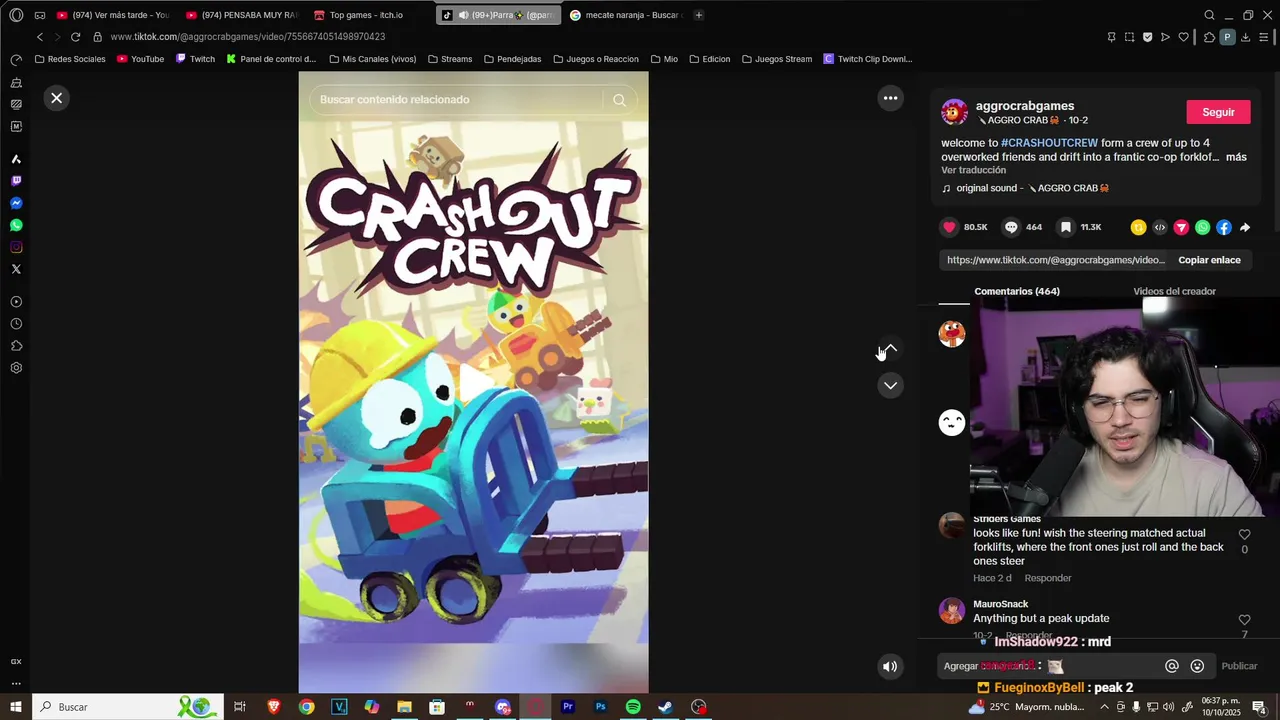Screen dimensions: 1280x720
Task: Open the Streams bookmark folder
Action: pyautogui.click(x=449, y=59)
